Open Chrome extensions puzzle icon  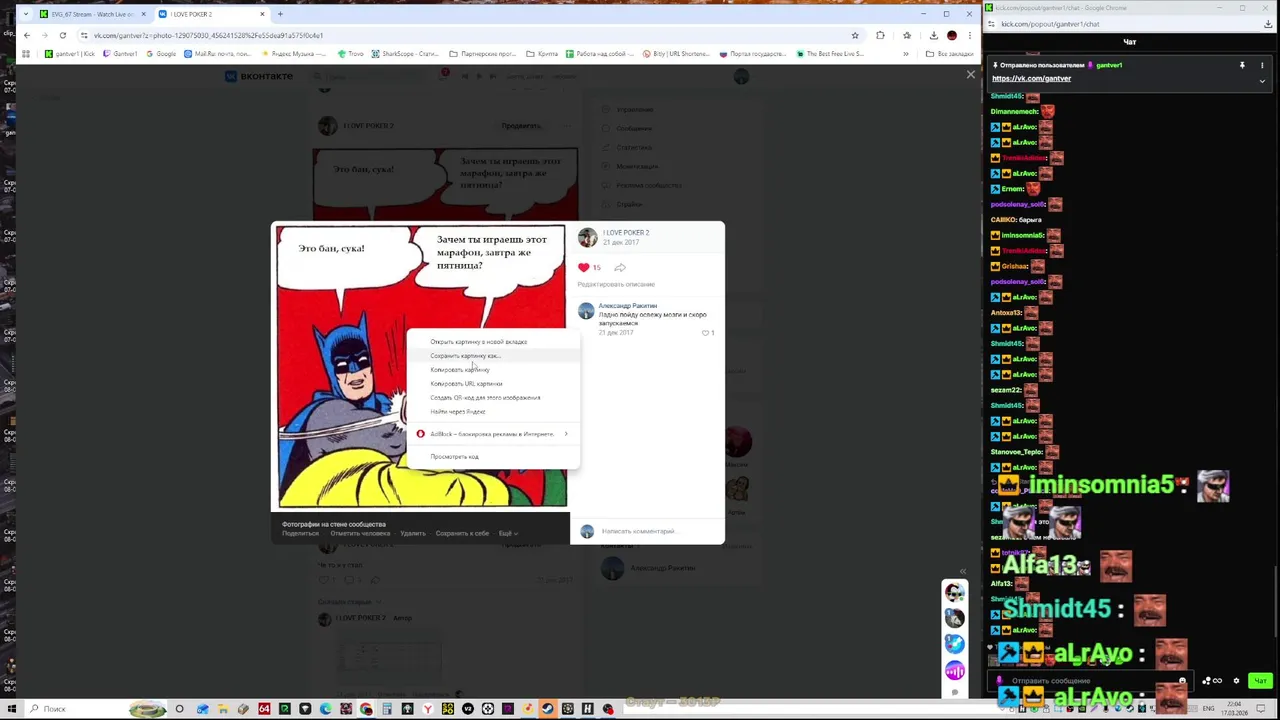[x=880, y=35]
